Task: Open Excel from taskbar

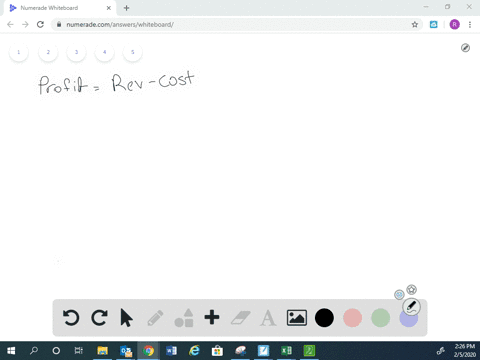Action: click(x=286, y=351)
